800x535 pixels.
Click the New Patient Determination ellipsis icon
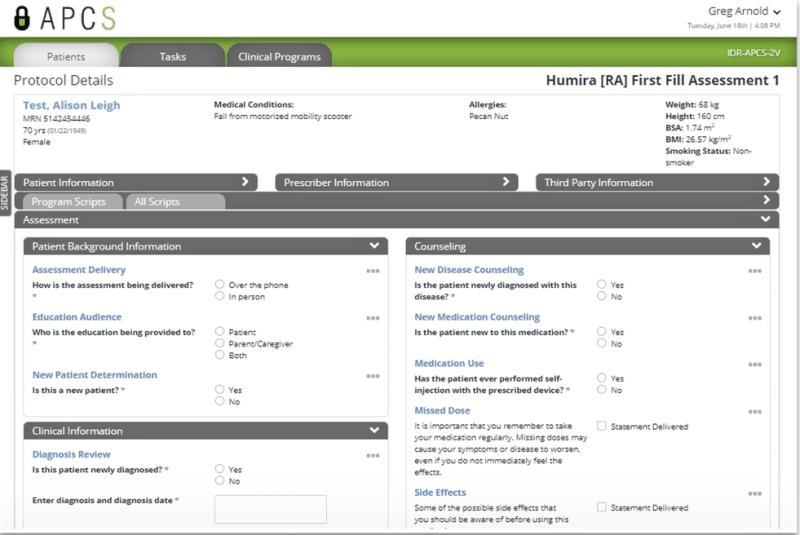pyautogui.click(x=372, y=376)
